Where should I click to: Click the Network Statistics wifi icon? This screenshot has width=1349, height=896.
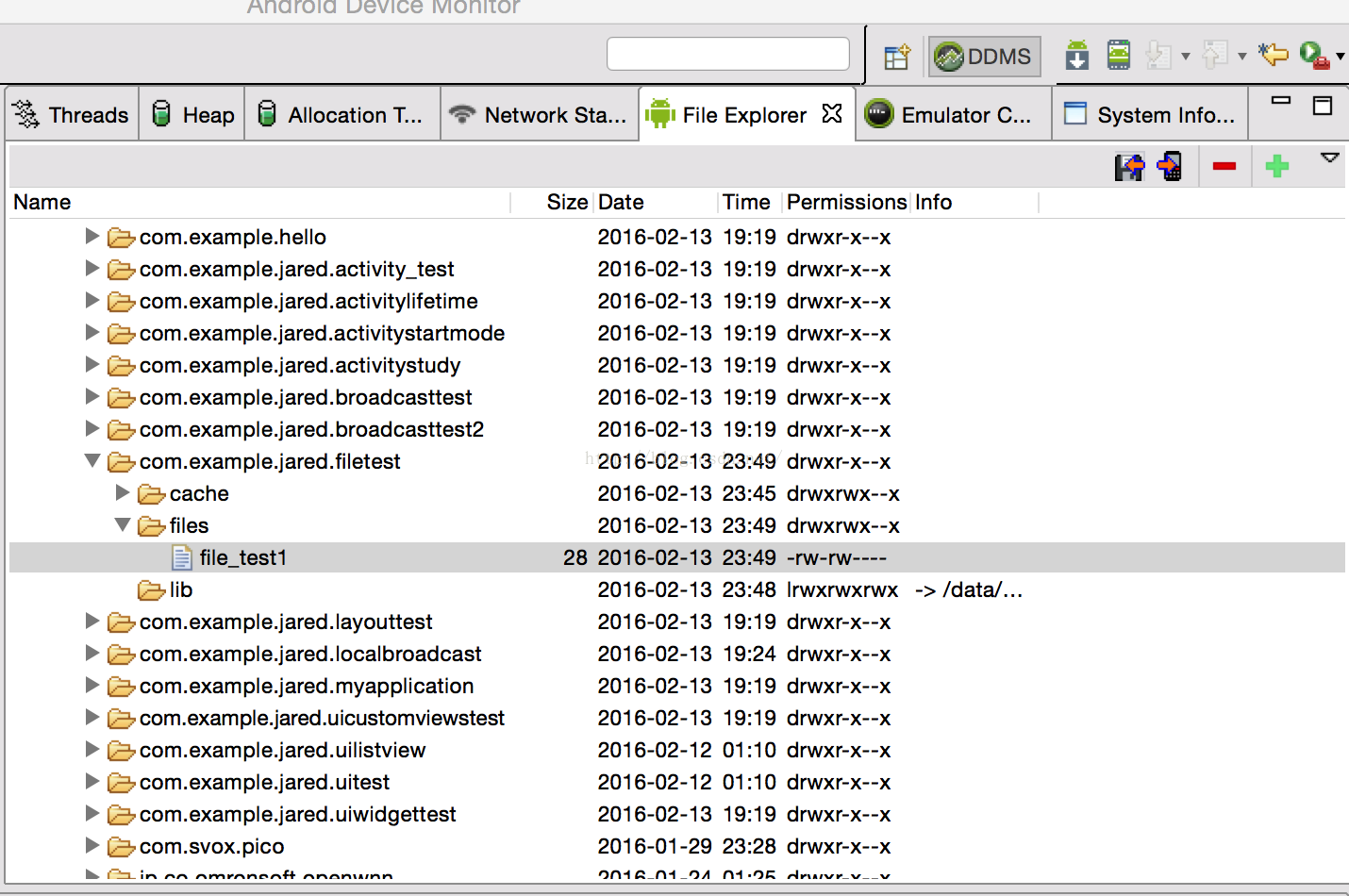point(462,114)
